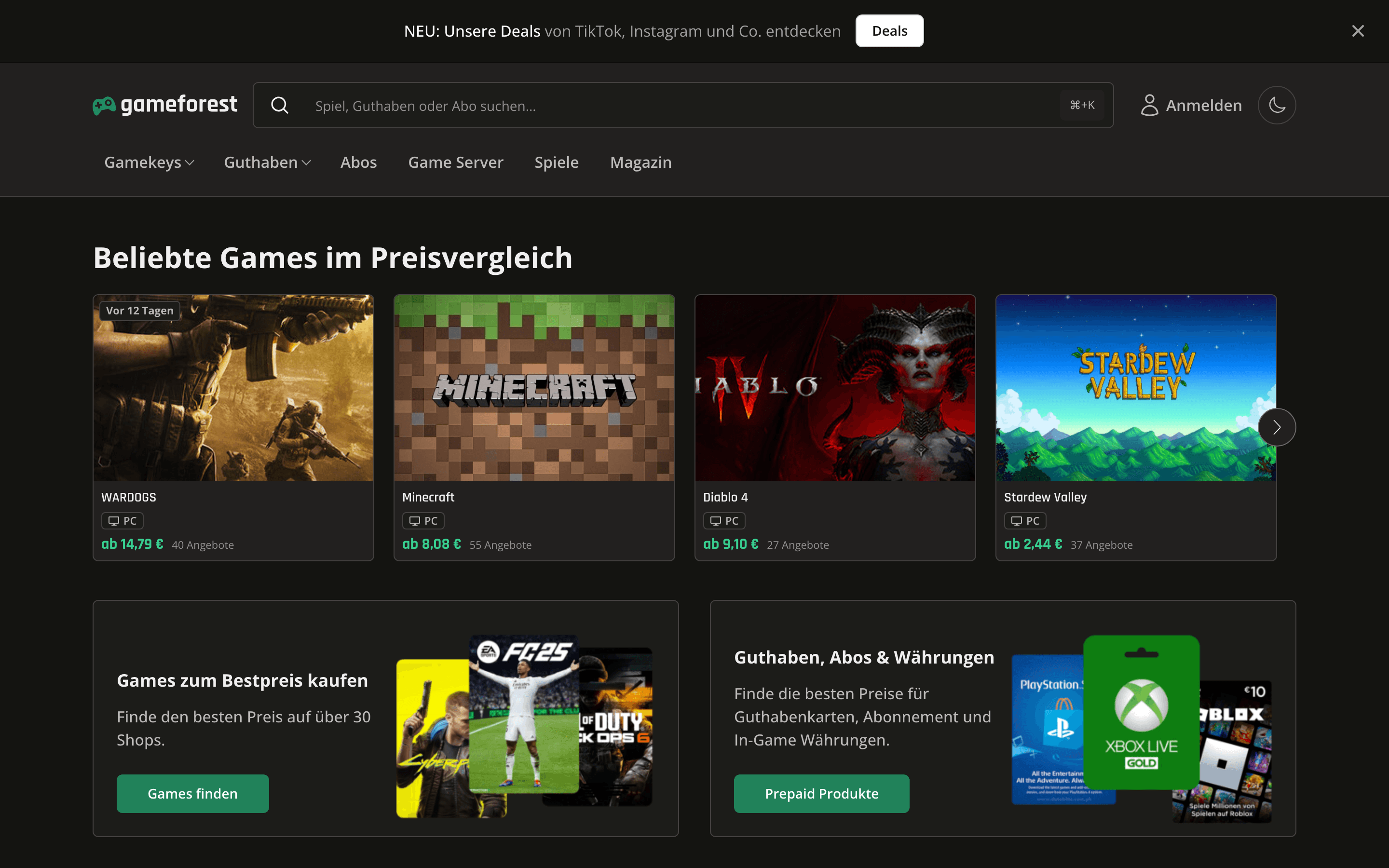Click the Stardew Valley title text
1389x868 pixels.
tap(1045, 497)
